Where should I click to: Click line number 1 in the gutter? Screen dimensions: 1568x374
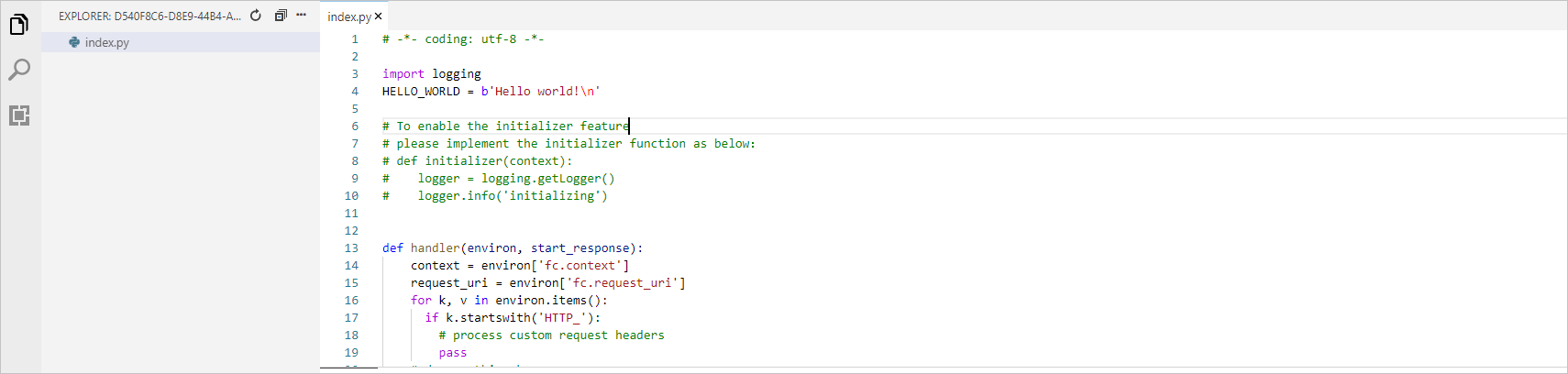tap(355, 39)
